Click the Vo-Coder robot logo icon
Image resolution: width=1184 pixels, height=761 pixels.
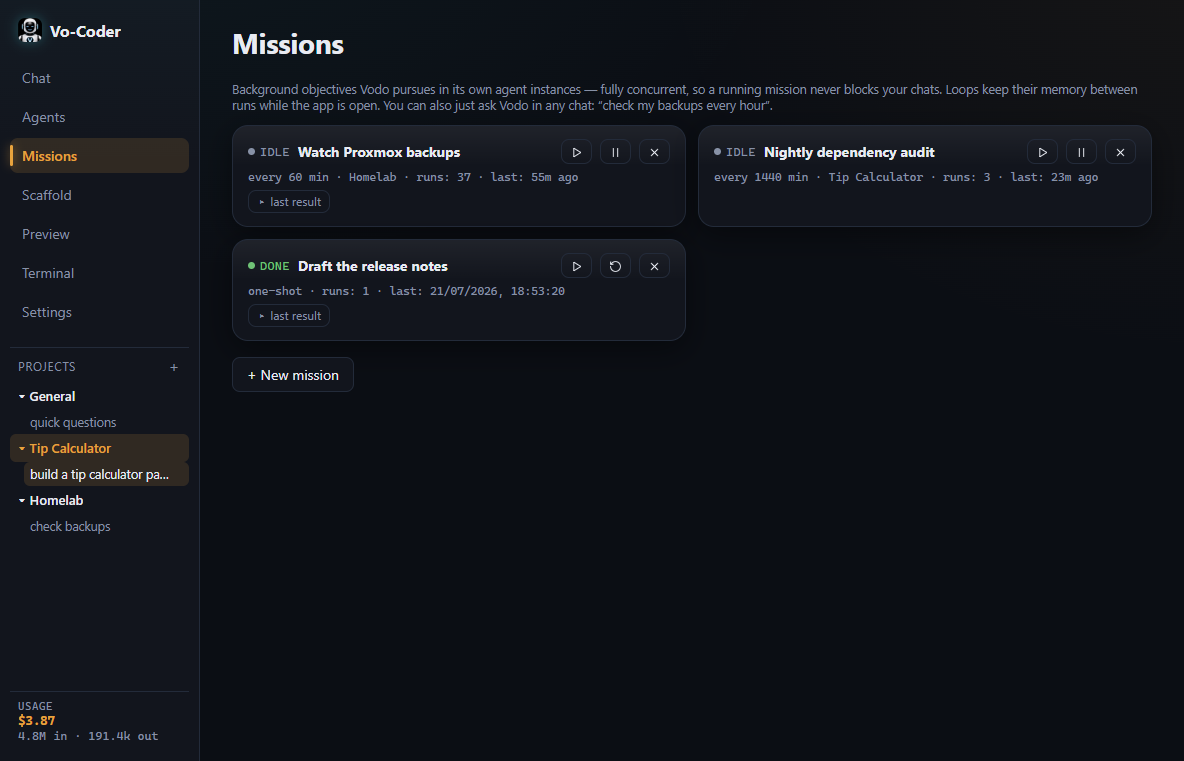point(29,31)
